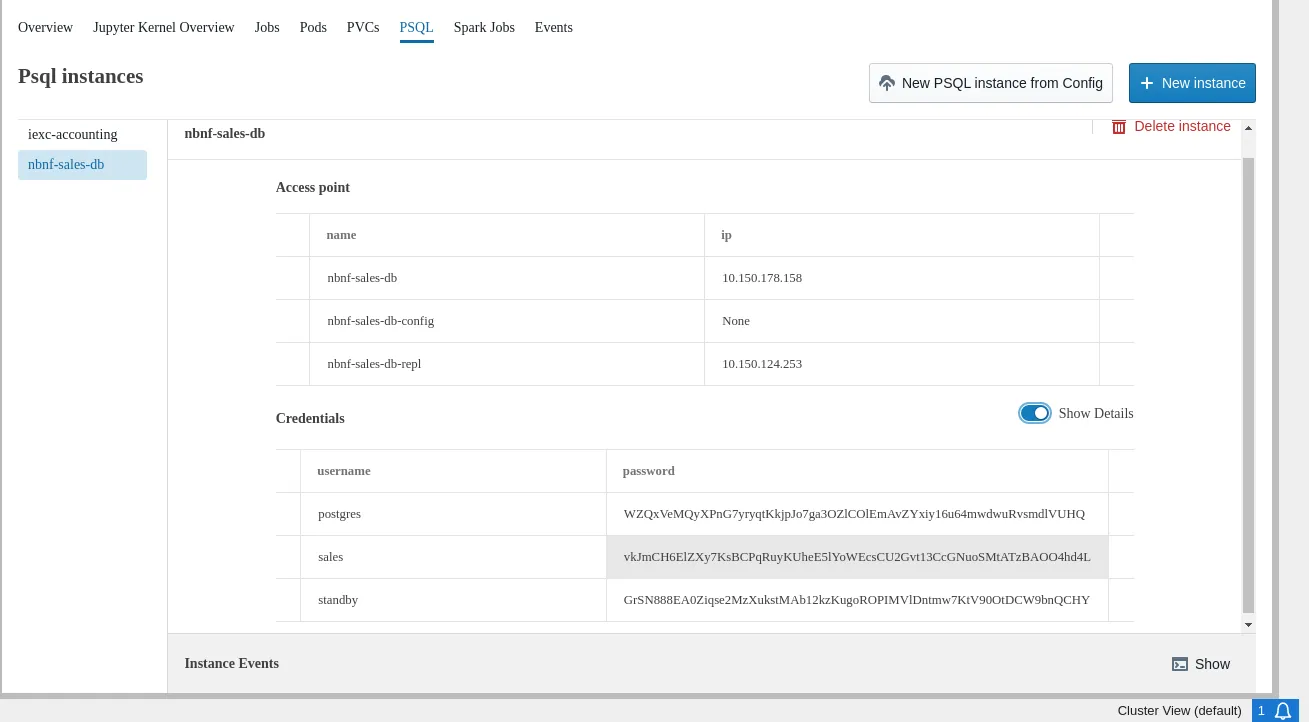This screenshot has height=722, width=1309.
Task: Show the Instance Events
Action: (1201, 664)
